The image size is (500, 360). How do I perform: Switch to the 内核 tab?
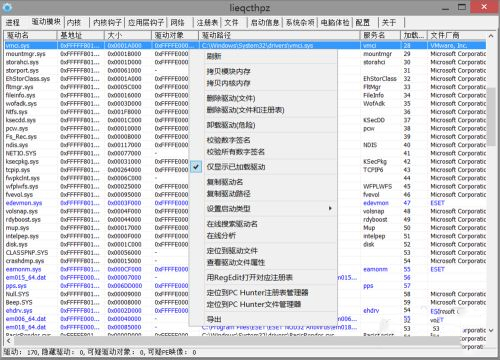pos(74,22)
